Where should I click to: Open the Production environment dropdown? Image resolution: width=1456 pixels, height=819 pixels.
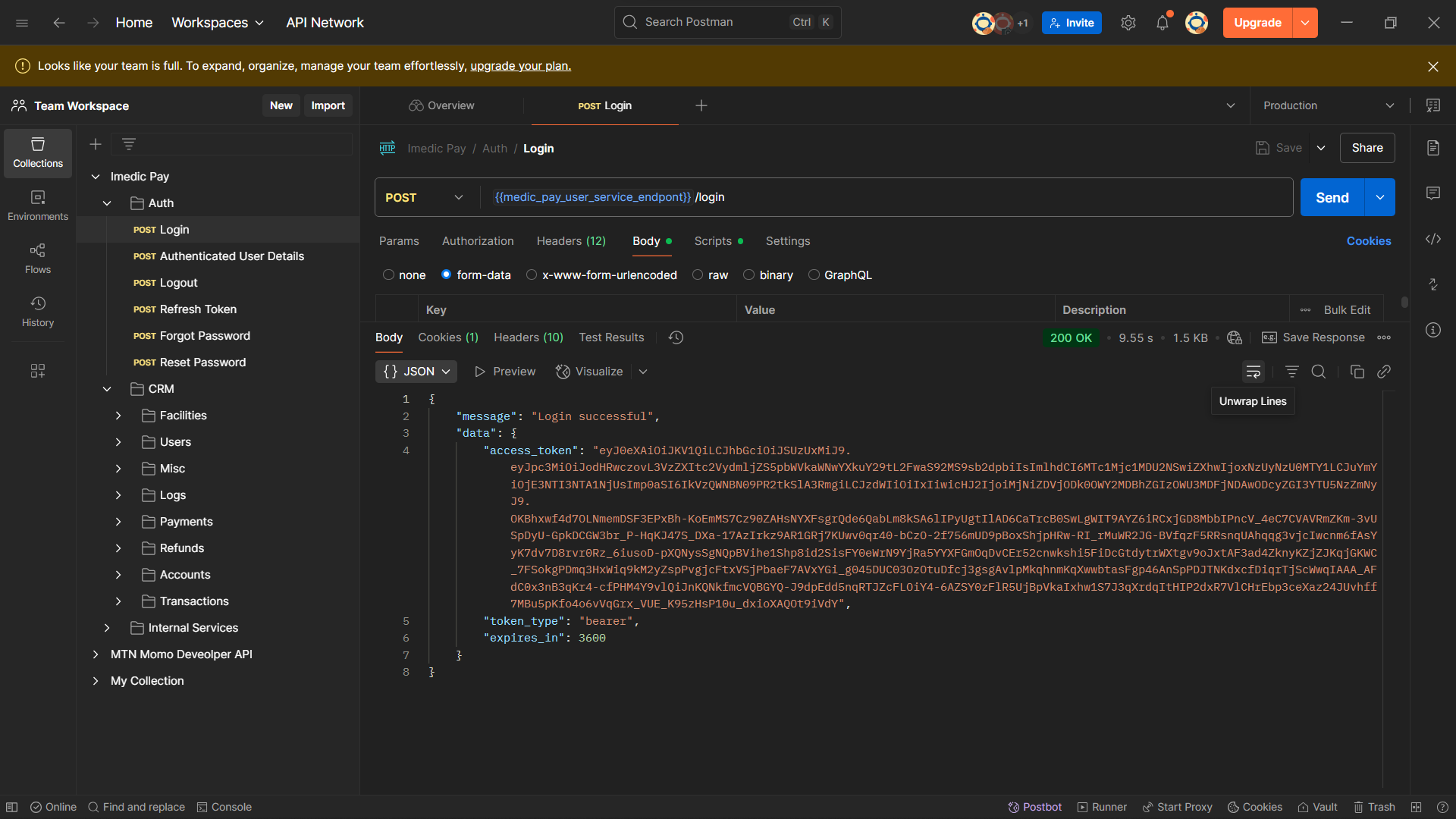[x=1329, y=105]
